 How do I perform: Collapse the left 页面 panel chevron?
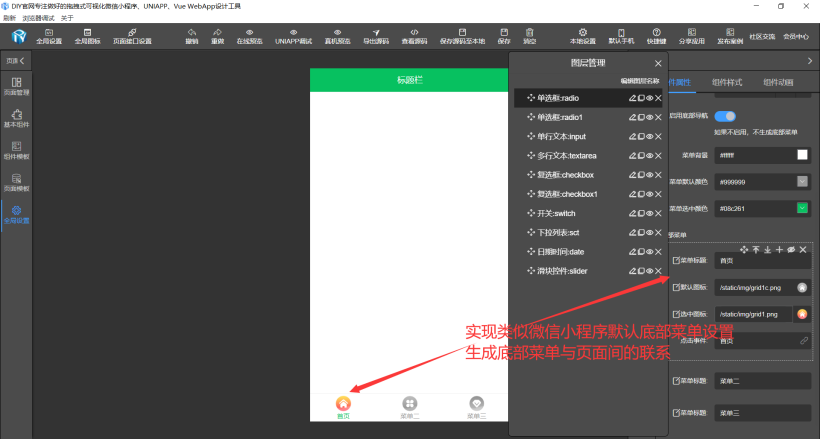point(23,62)
